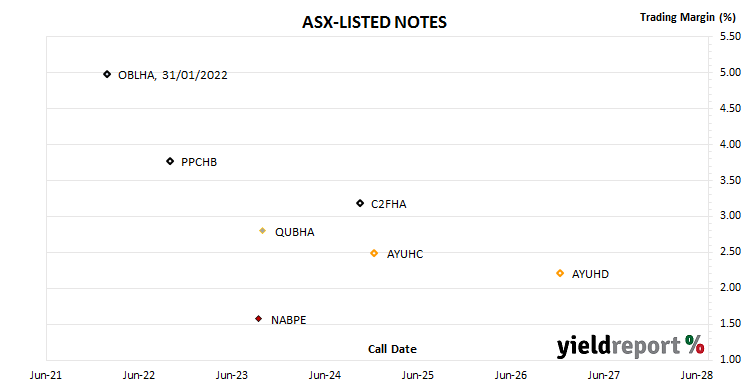Select the PPCHB diamond marker
This screenshot has height=391, width=750.
pos(170,161)
